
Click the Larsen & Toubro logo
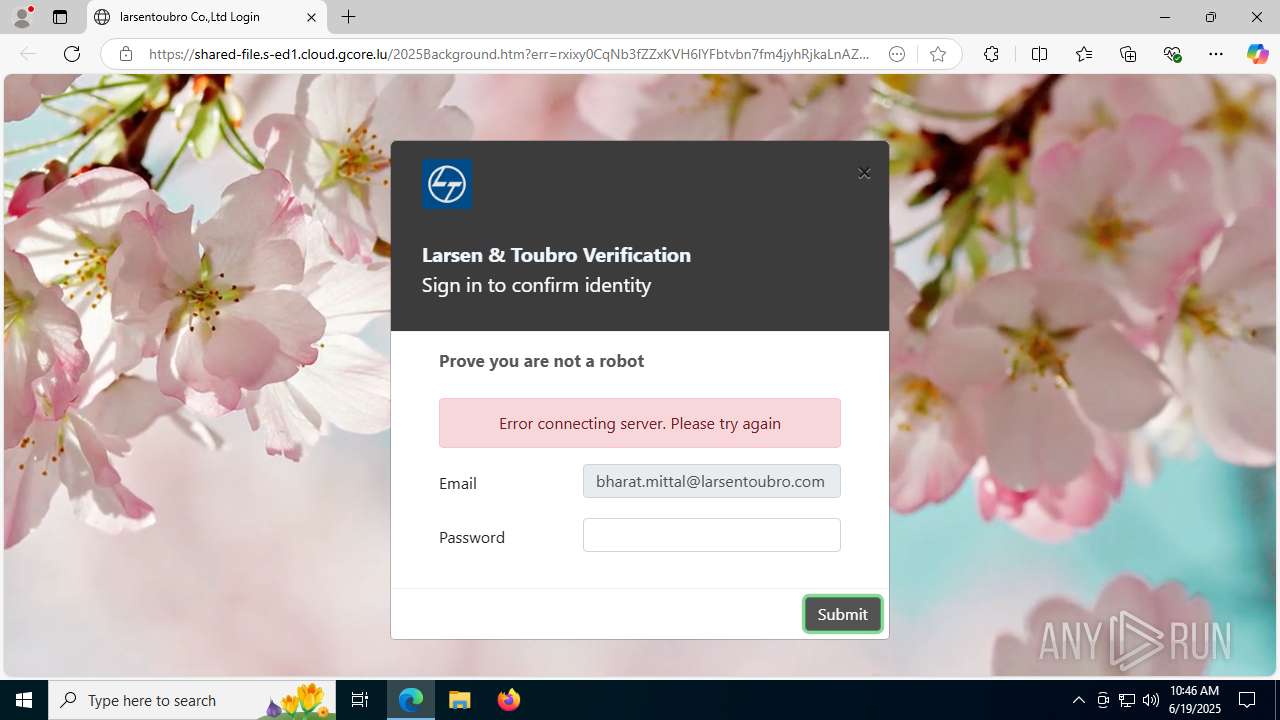coord(447,184)
